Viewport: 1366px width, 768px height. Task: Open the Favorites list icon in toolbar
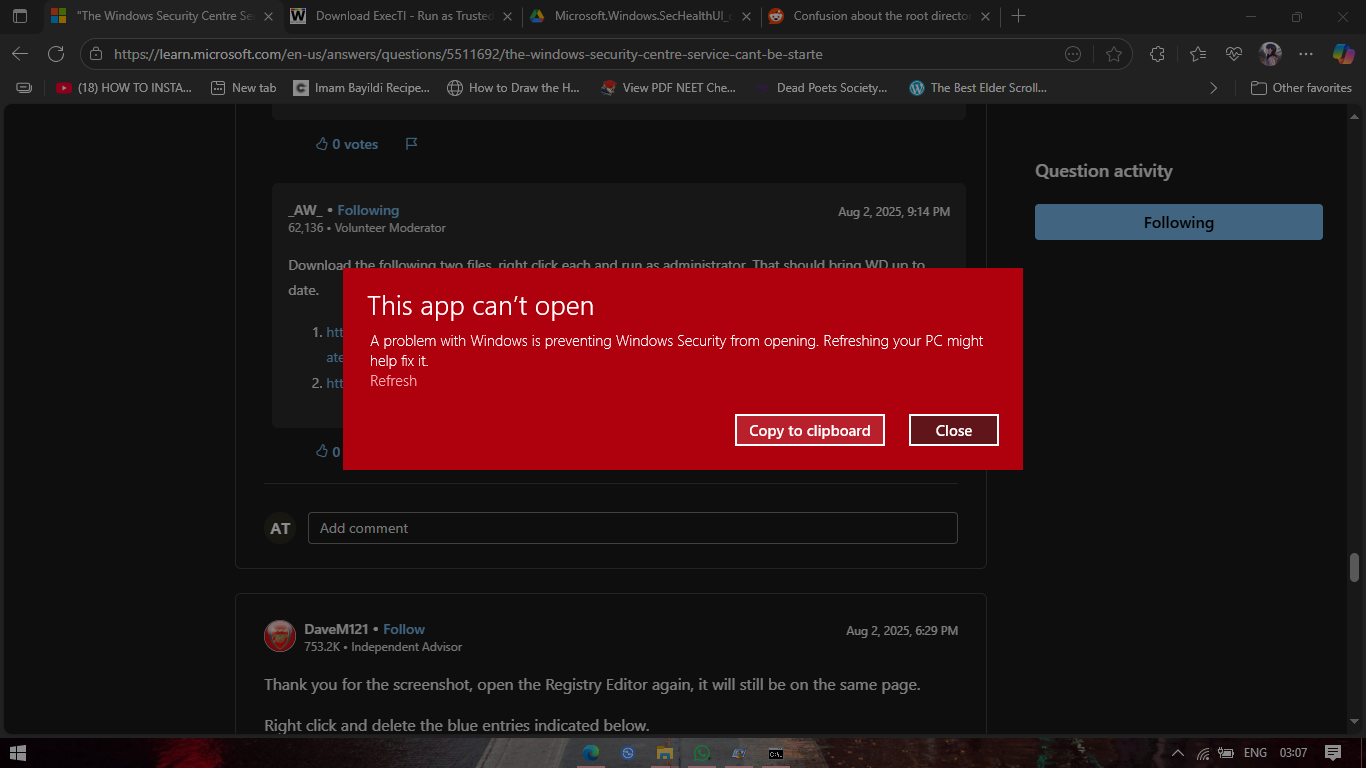coord(1198,54)
